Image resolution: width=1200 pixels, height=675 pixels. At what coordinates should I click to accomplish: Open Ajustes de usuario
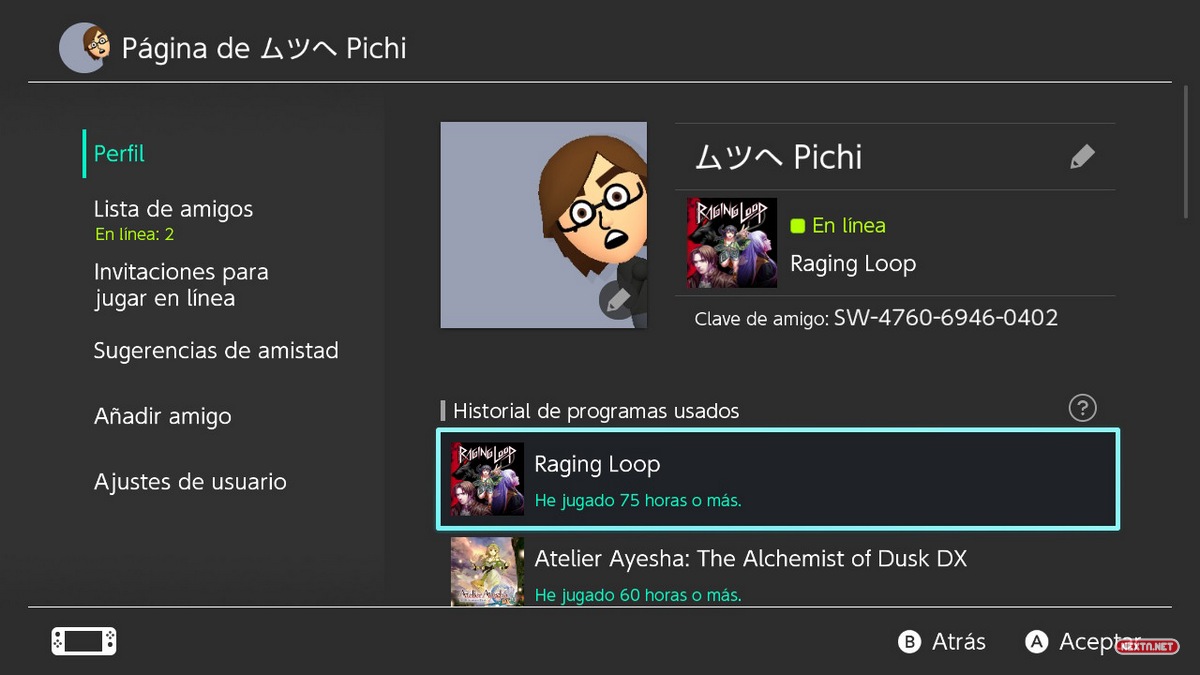click(190, 482)
